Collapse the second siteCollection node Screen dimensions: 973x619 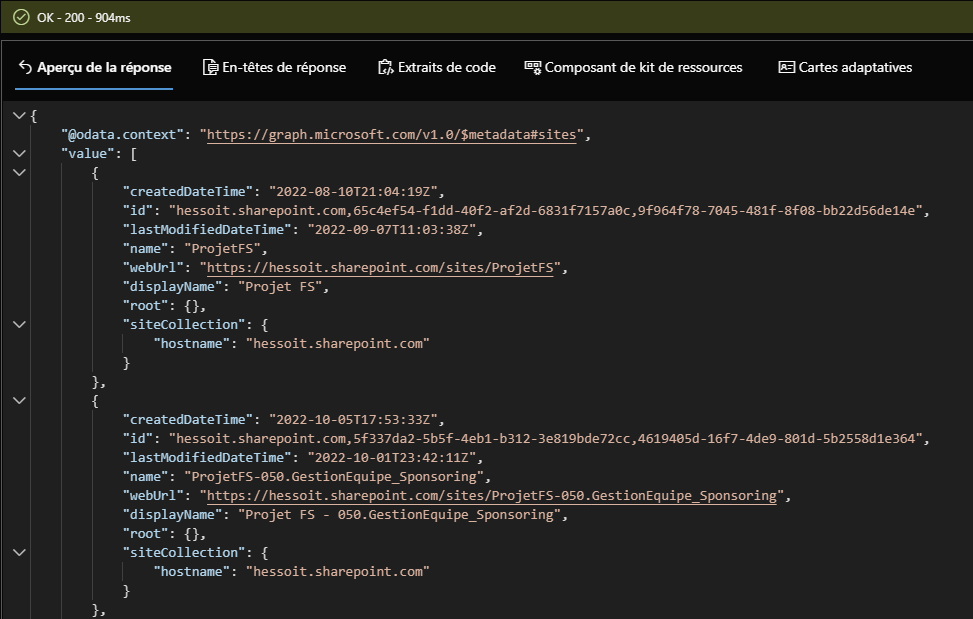(19, 552)
